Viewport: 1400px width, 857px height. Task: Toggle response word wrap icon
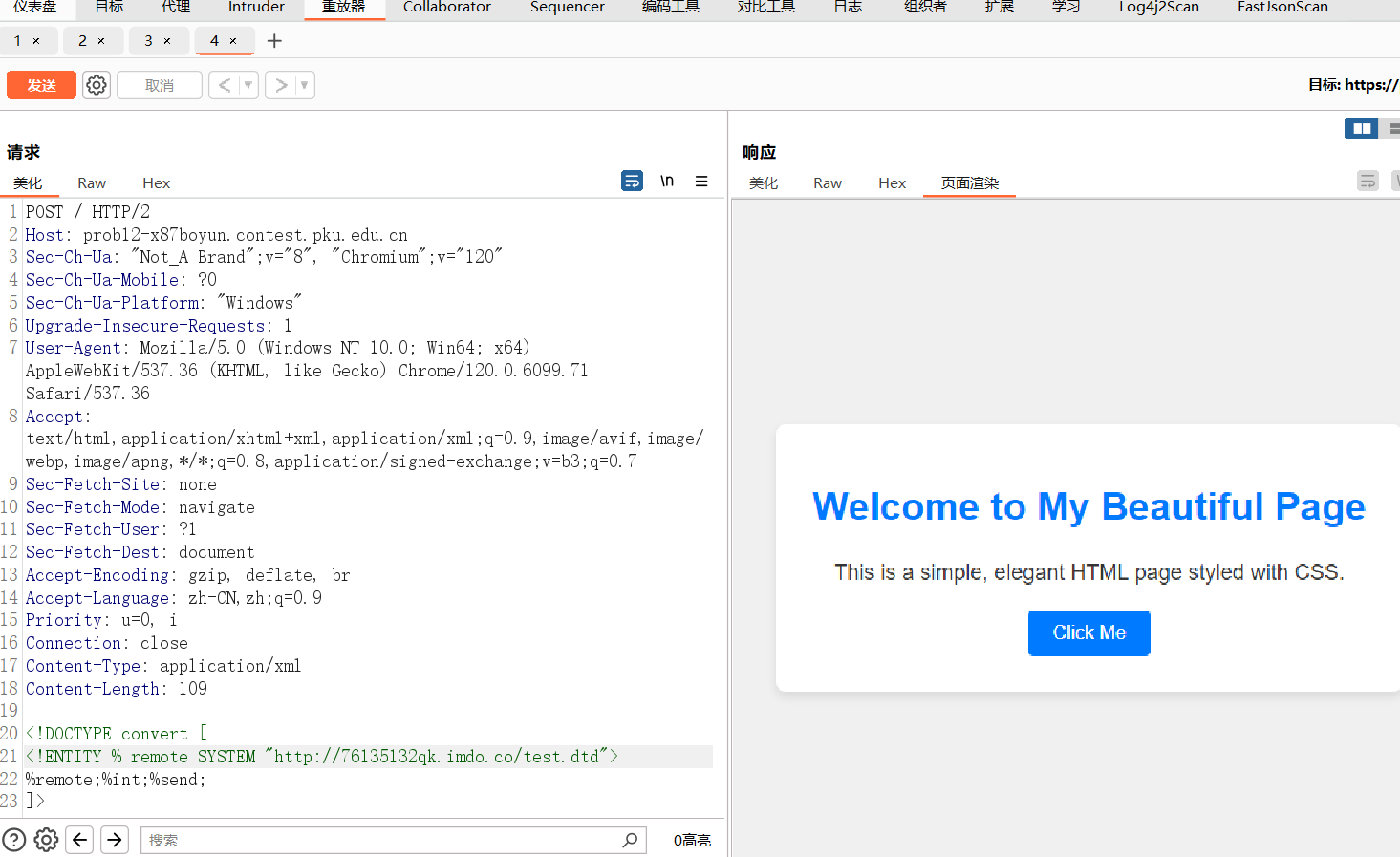pyautogui.click(x=1368, y=181)
